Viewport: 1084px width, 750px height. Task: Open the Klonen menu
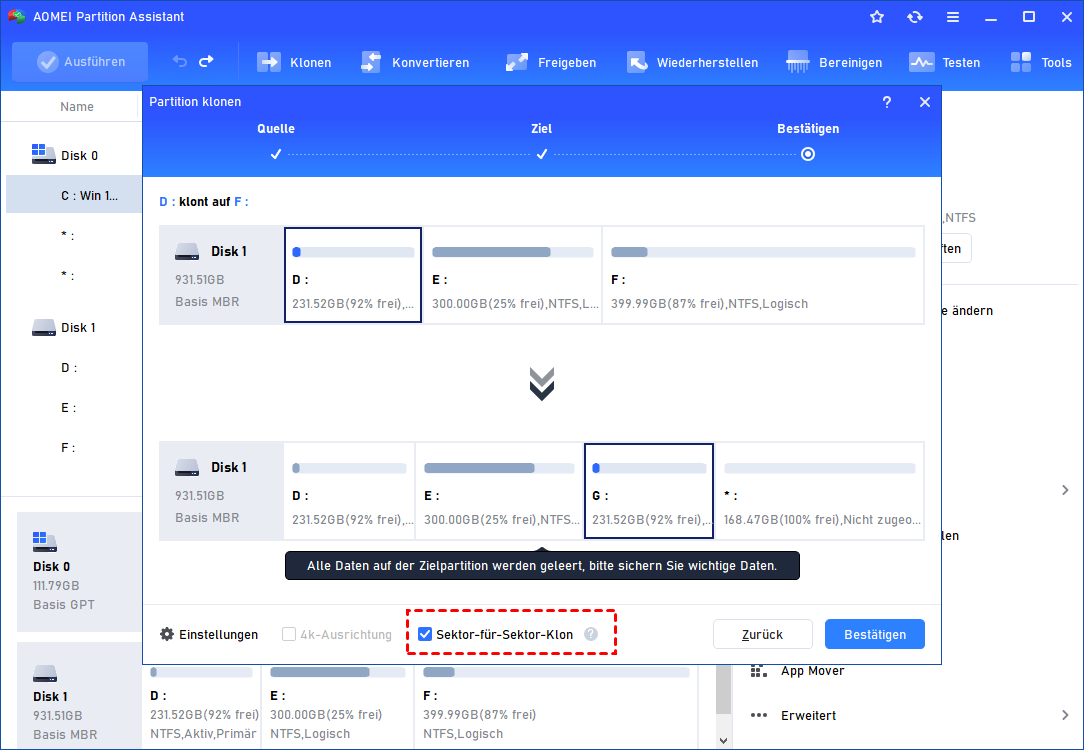coord(294,62)
